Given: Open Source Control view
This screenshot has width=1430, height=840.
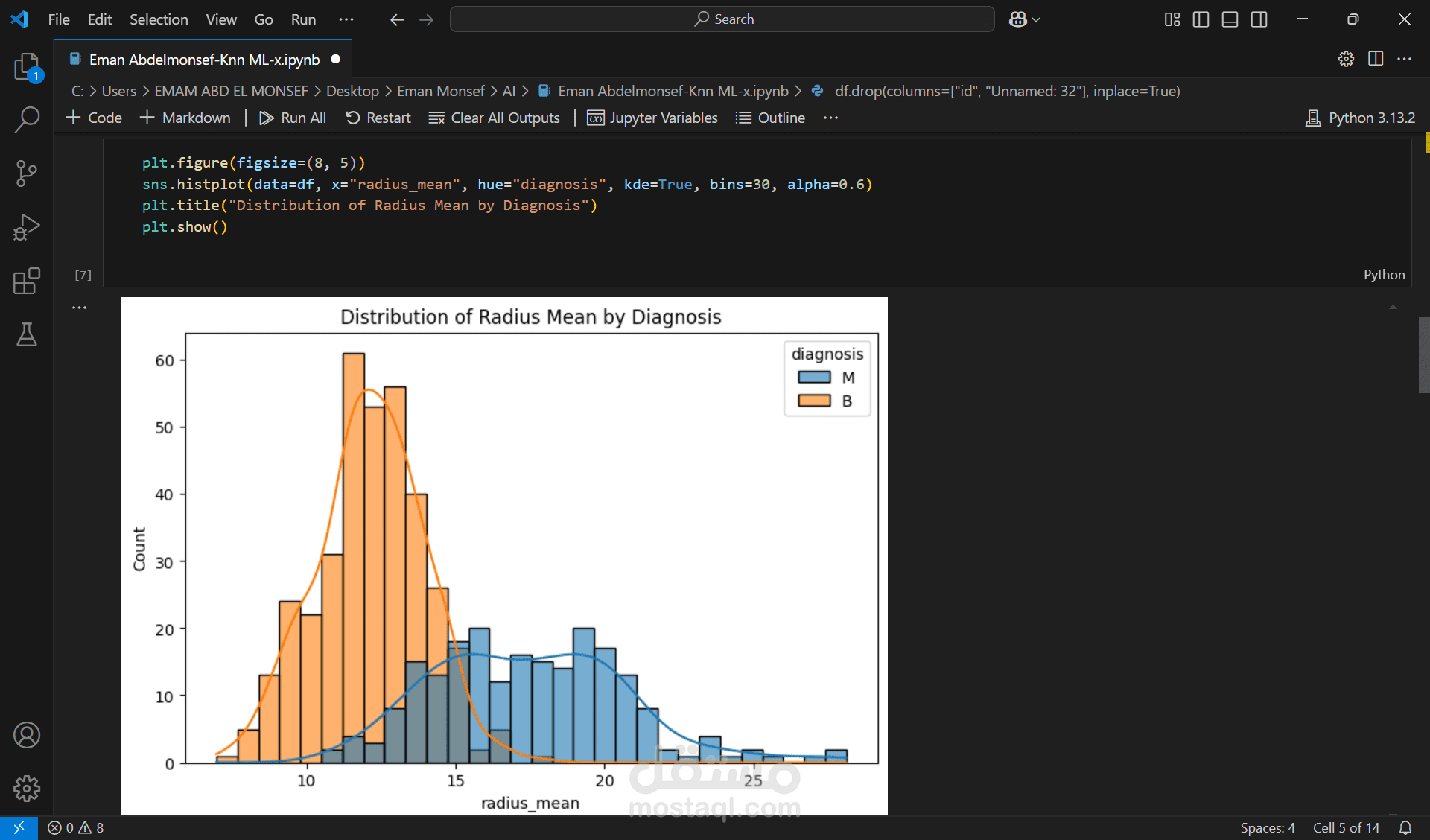Looking at the screenshot, I should (x=27, y=174).
